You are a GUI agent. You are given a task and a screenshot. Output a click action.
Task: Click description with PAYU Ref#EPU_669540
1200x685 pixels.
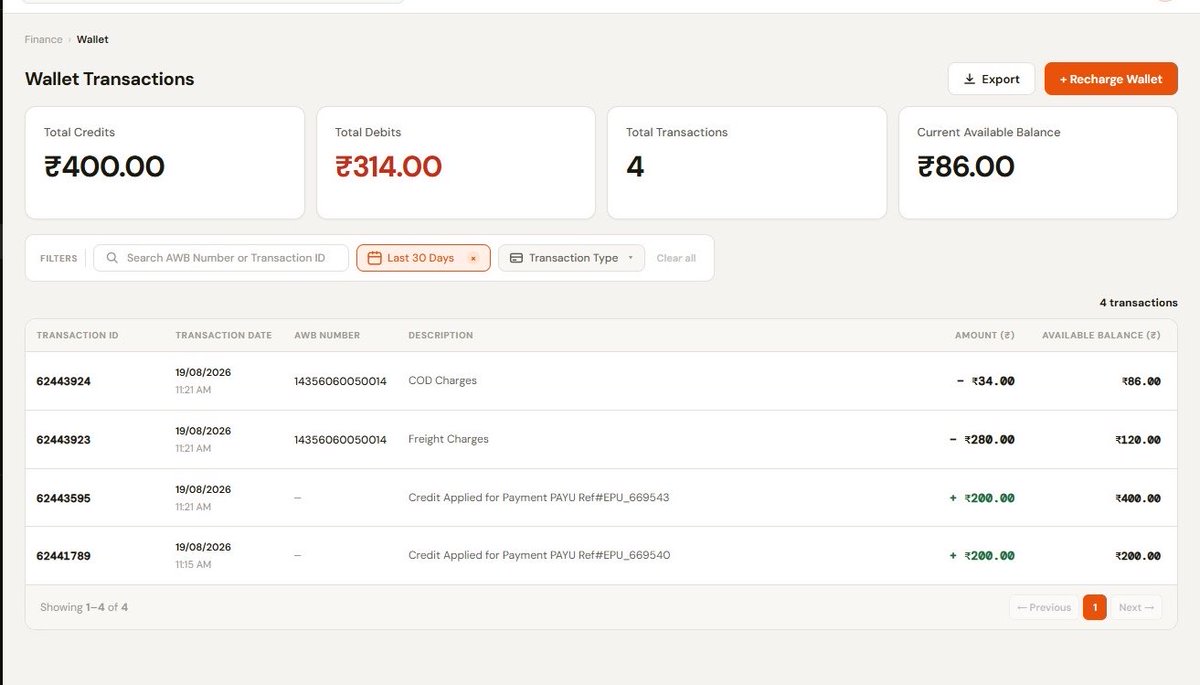pos(539,555)
